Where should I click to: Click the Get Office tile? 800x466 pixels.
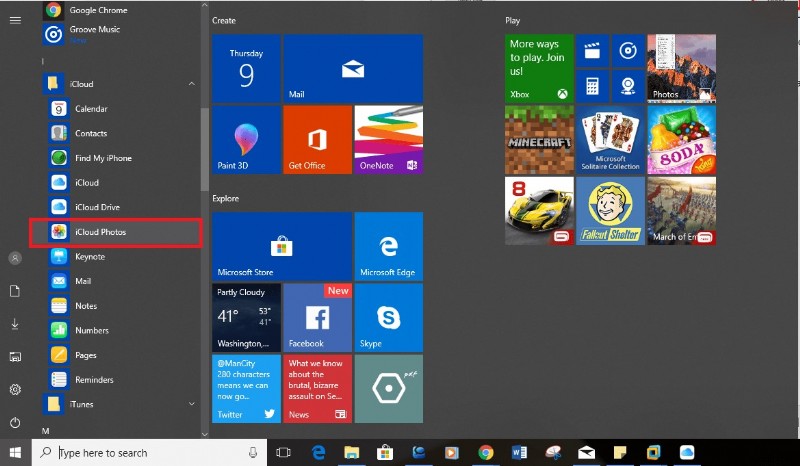(x=317, y=140)
